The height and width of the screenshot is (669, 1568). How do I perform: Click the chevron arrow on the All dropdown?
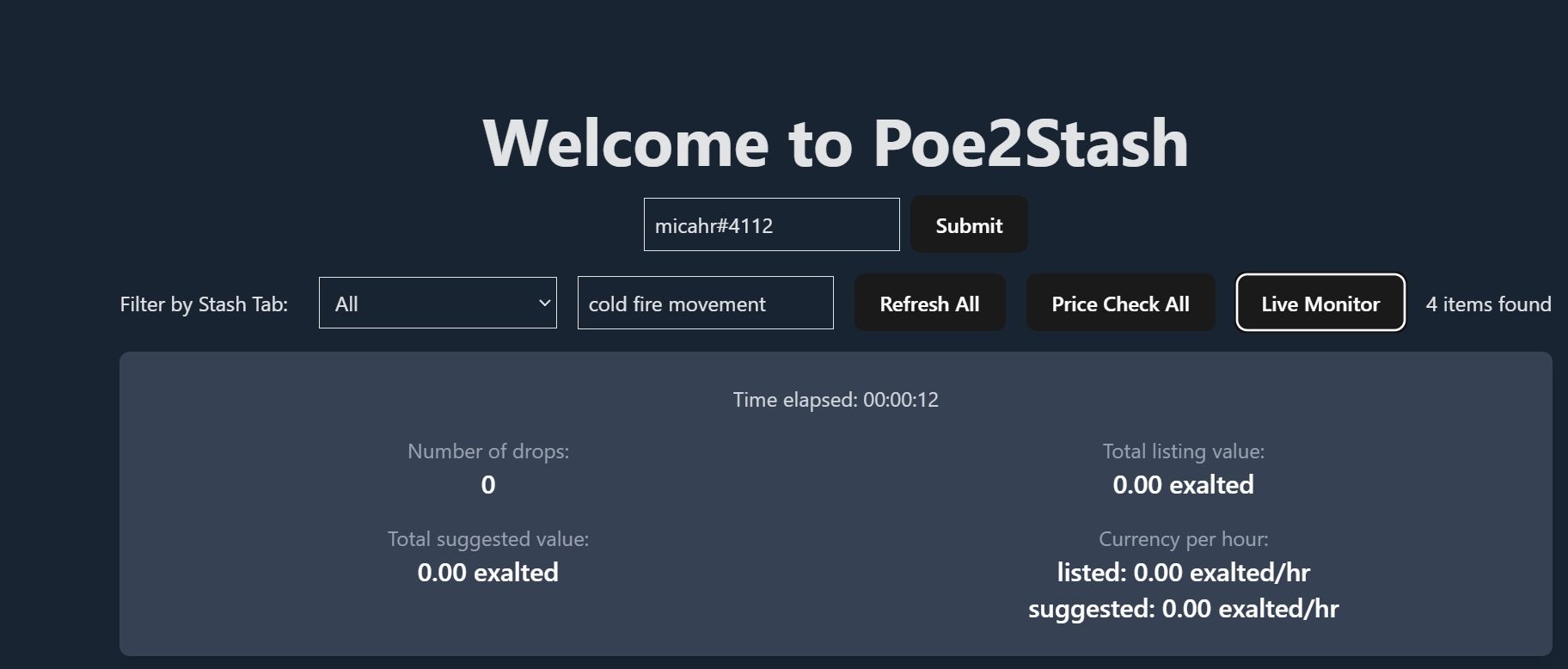544,303
